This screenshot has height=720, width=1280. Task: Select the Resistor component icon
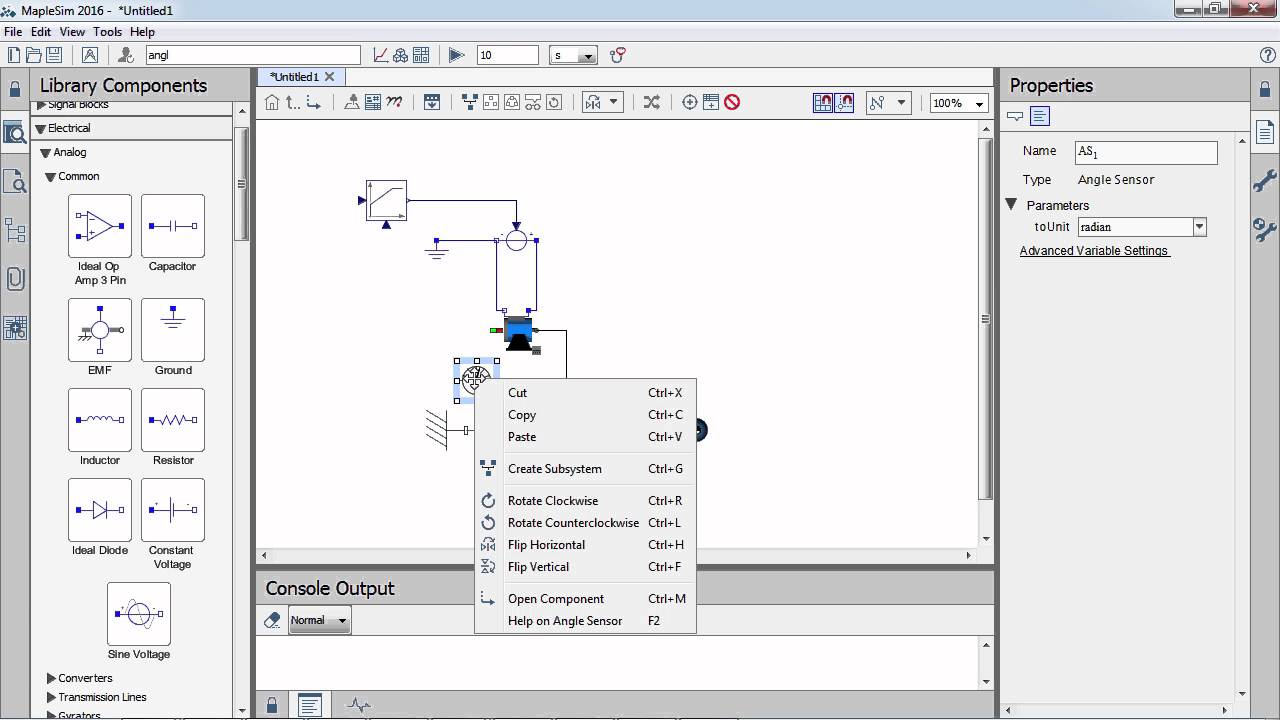173,420
